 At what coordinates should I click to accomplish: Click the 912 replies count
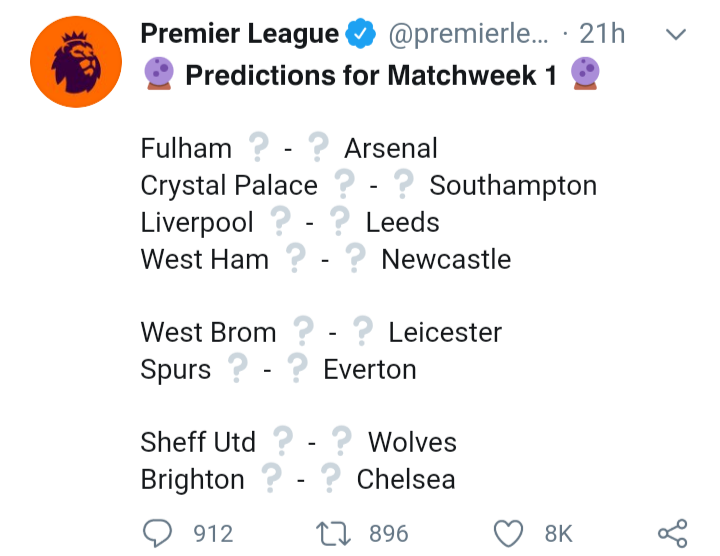click(x=212, y=534)
